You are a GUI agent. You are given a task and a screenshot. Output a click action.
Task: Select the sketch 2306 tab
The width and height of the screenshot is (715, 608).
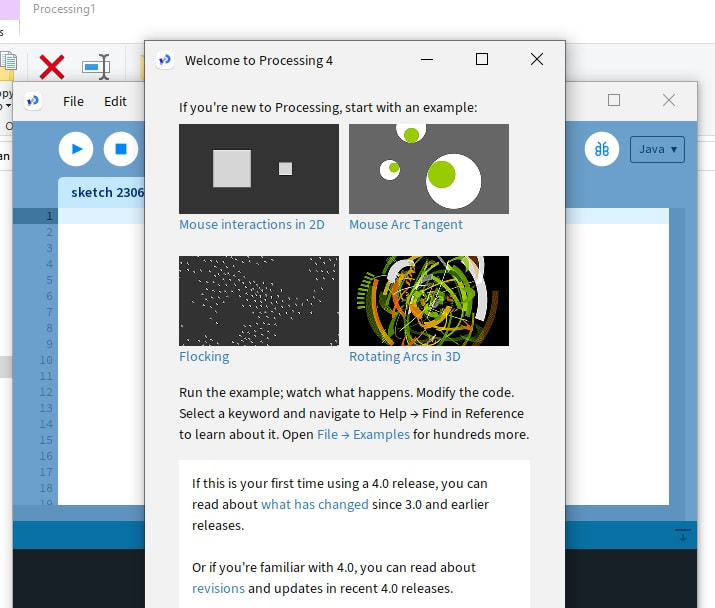(102, 192)
